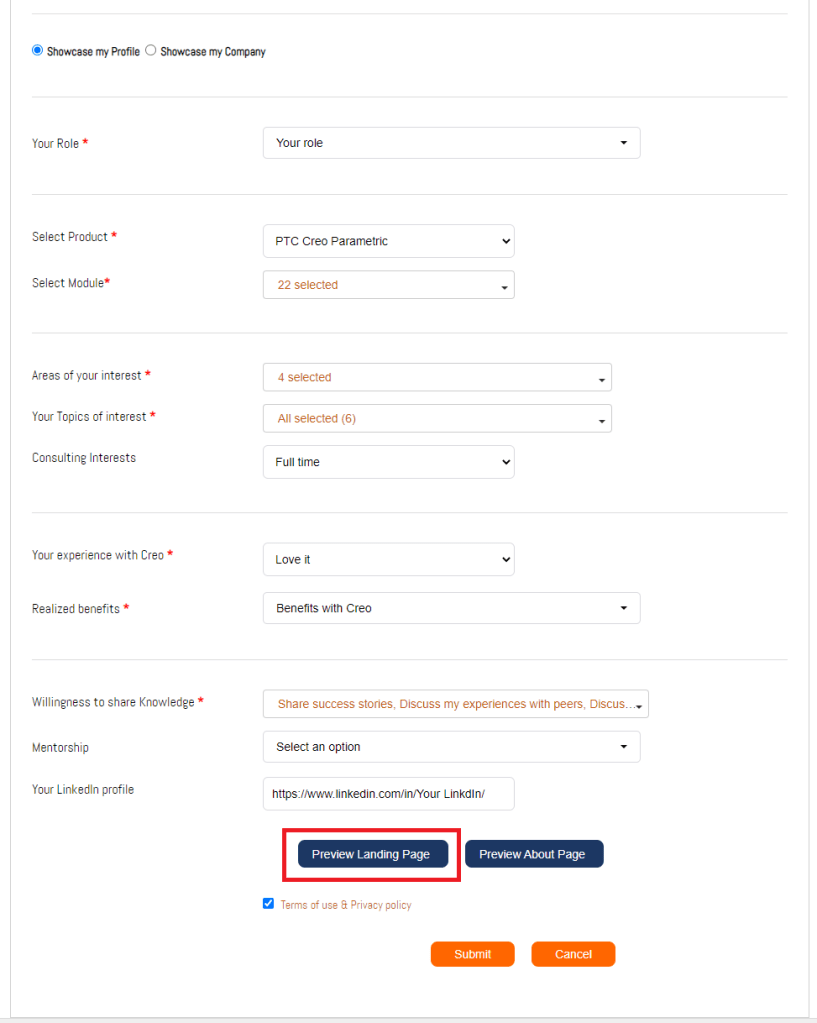Click the LinkedIn profile URL field

coord(388,794)
